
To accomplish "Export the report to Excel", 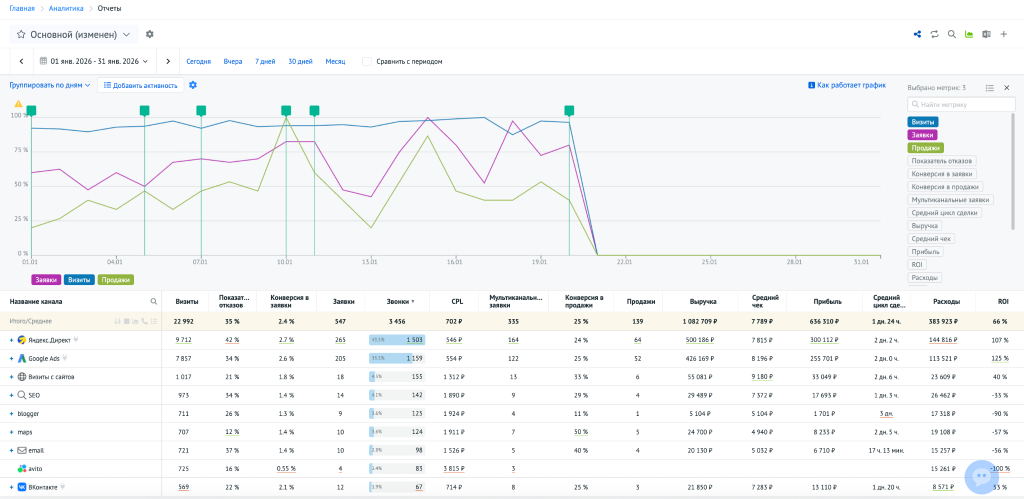I will point(985,34).
